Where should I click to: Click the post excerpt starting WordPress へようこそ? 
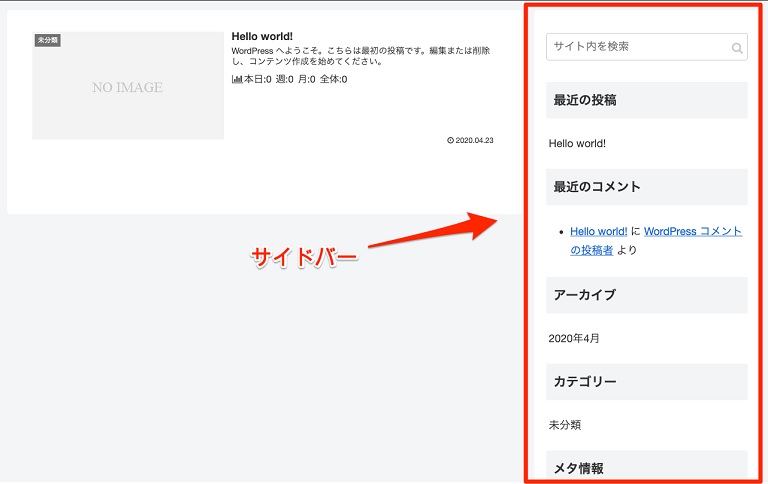point(360,56)
